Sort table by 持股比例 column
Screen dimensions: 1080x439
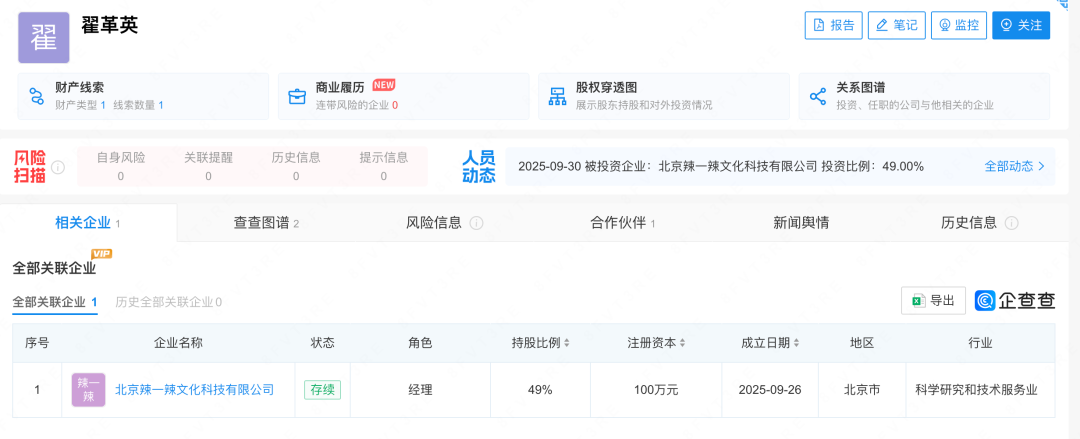(567, 343)
